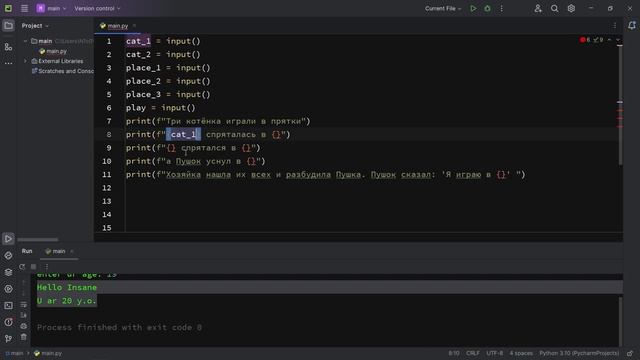This screenshot has width=640, height=360.
Task: Click the error stripe mark on scrollbar
Action: click(620, 110)
